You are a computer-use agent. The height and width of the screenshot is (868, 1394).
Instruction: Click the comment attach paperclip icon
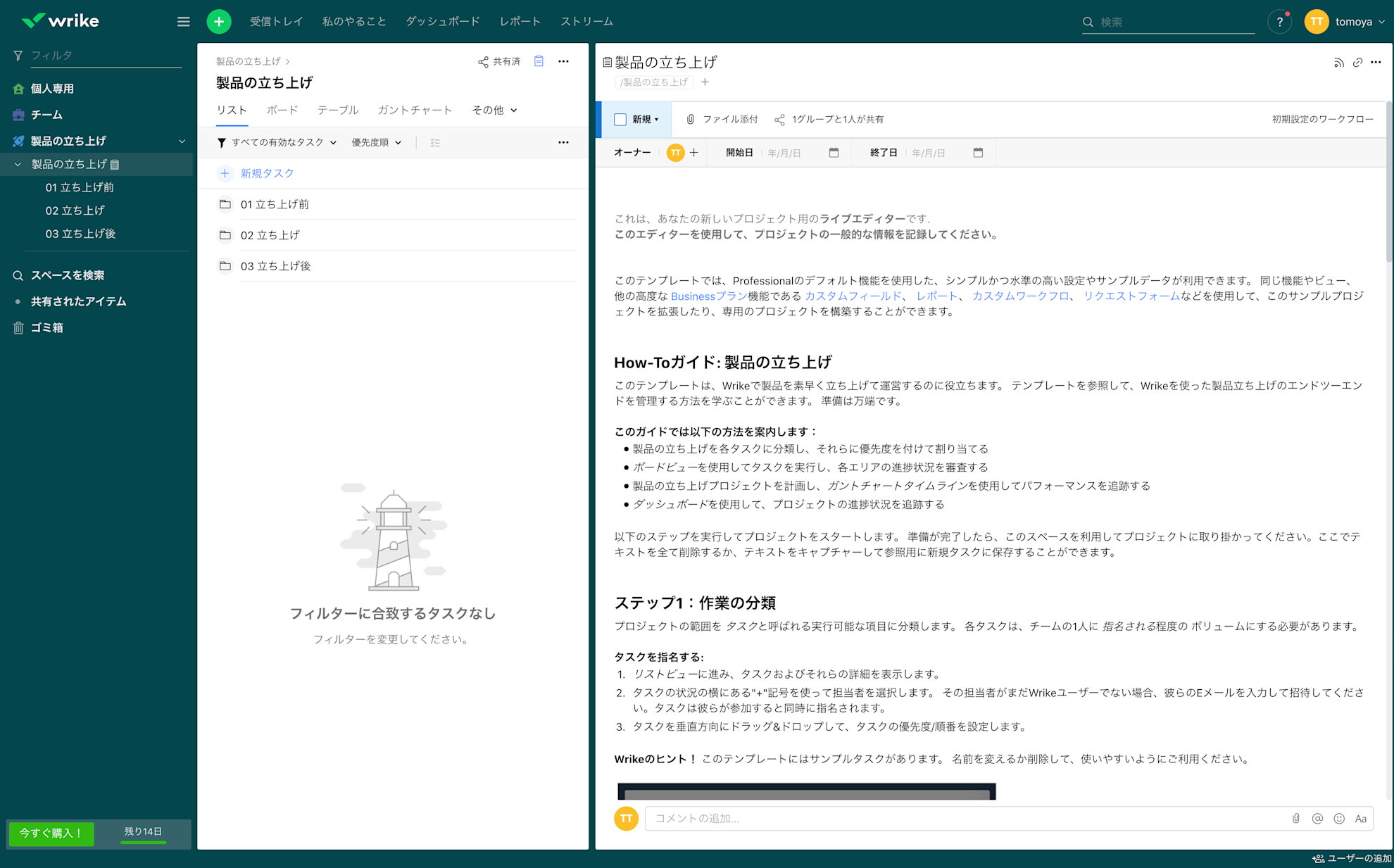pyautogui.click(x=1296, y=819)
